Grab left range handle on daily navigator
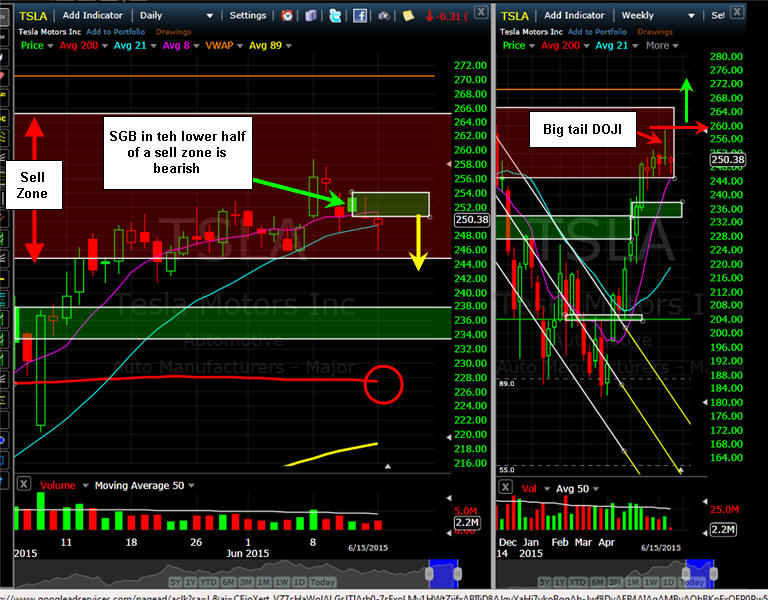This screenshot has height=600, width=768. (x=429, y=574)
